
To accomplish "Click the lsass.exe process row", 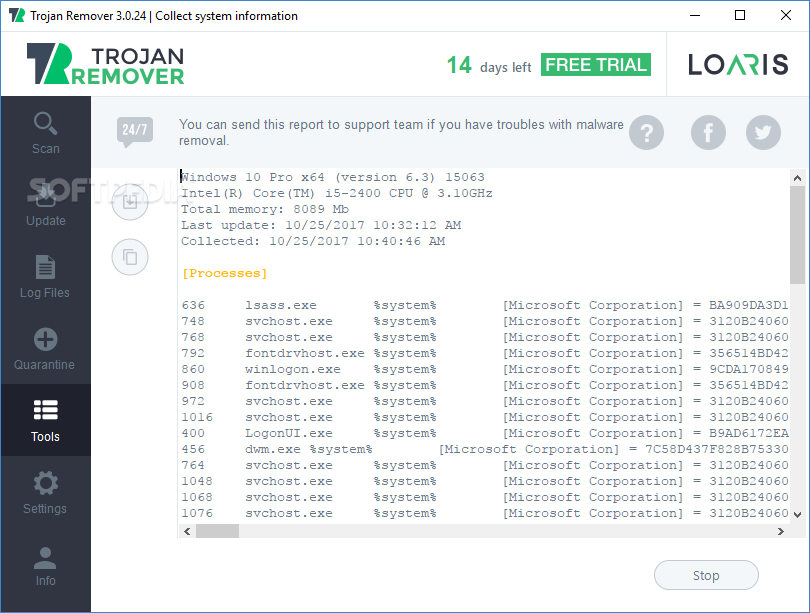I will (x=485, y=305).
